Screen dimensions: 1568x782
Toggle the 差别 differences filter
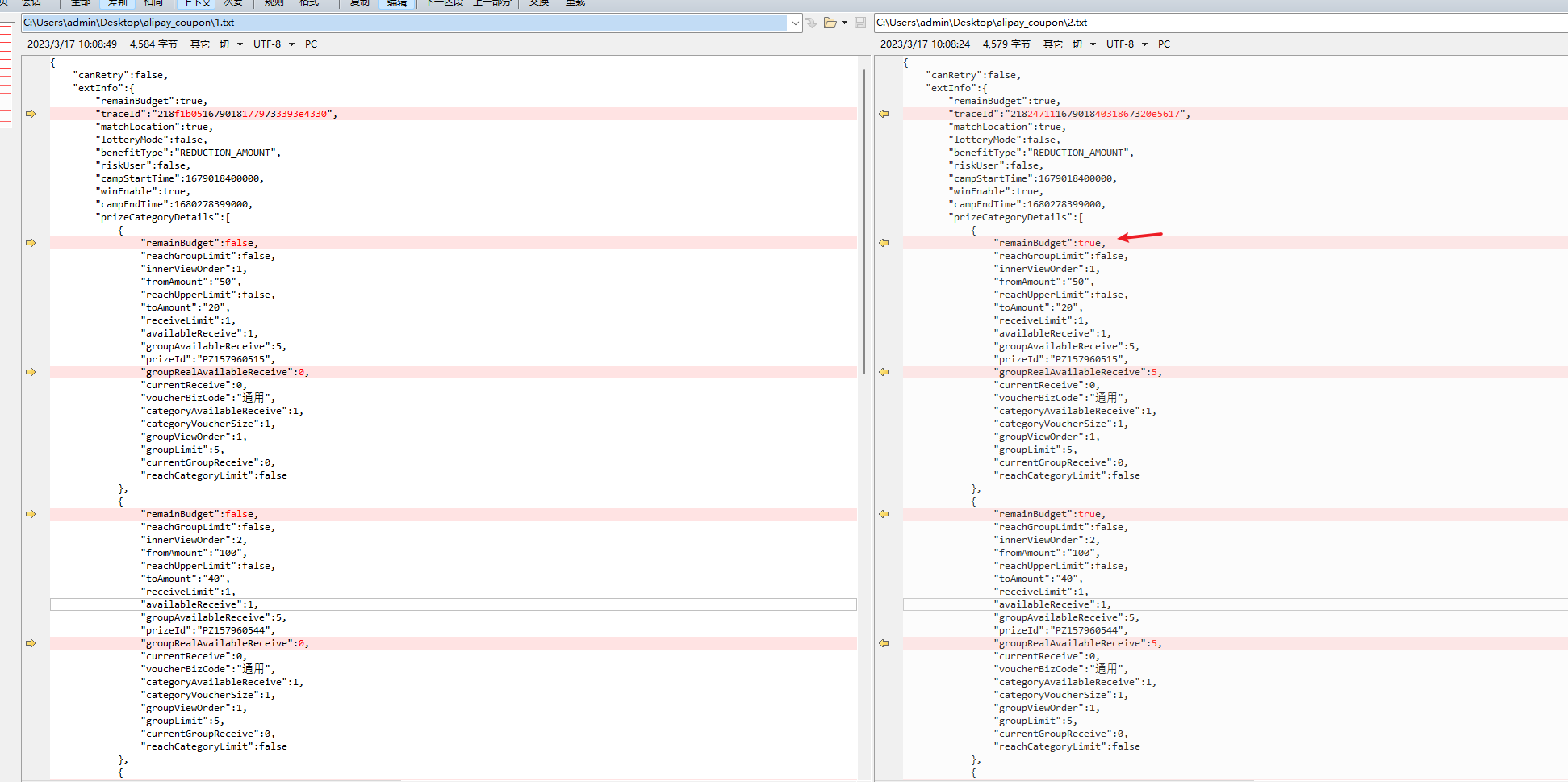click(x=118, y=3)
